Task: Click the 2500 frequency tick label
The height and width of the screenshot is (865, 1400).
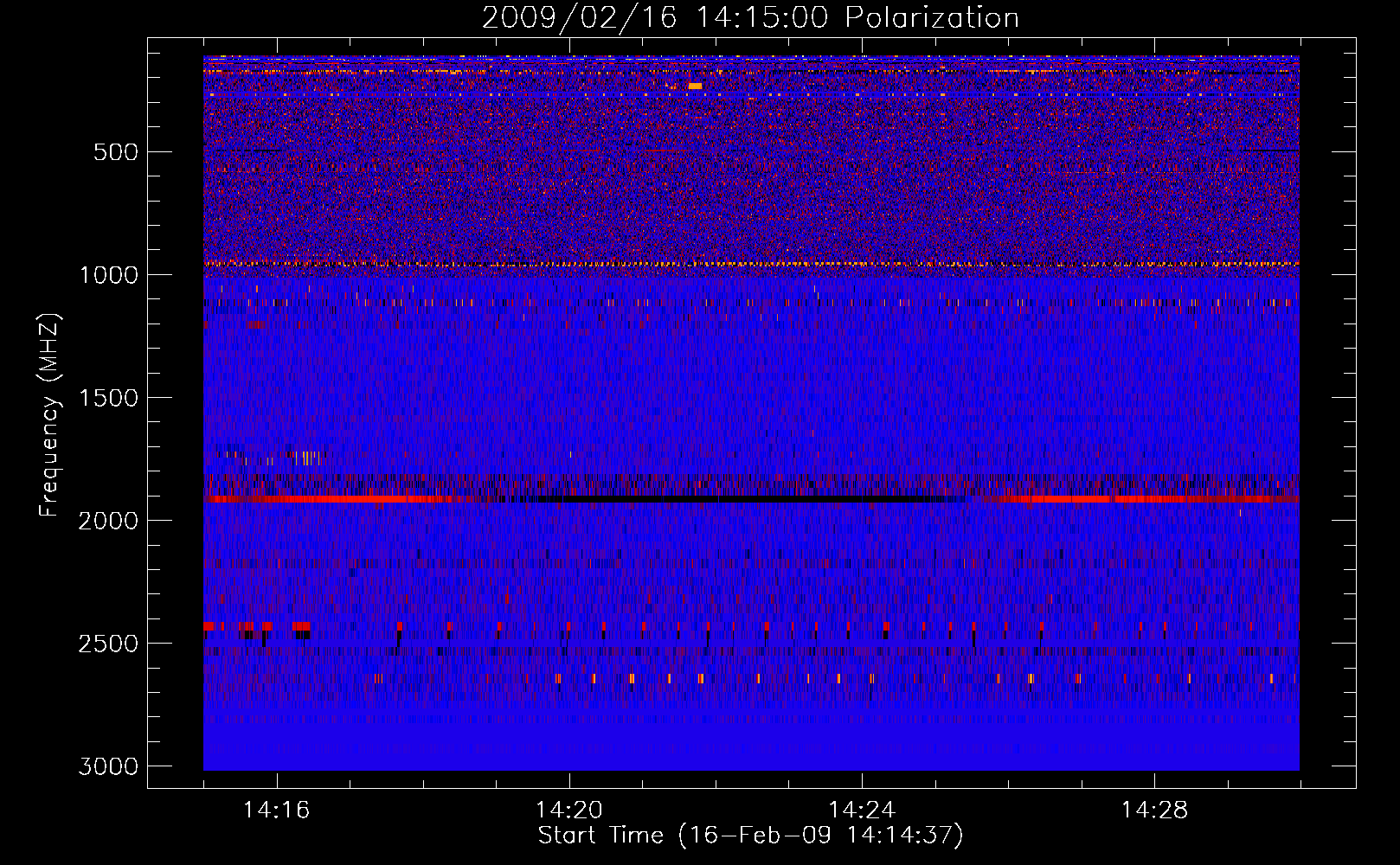Action: (x=108, y=644)
